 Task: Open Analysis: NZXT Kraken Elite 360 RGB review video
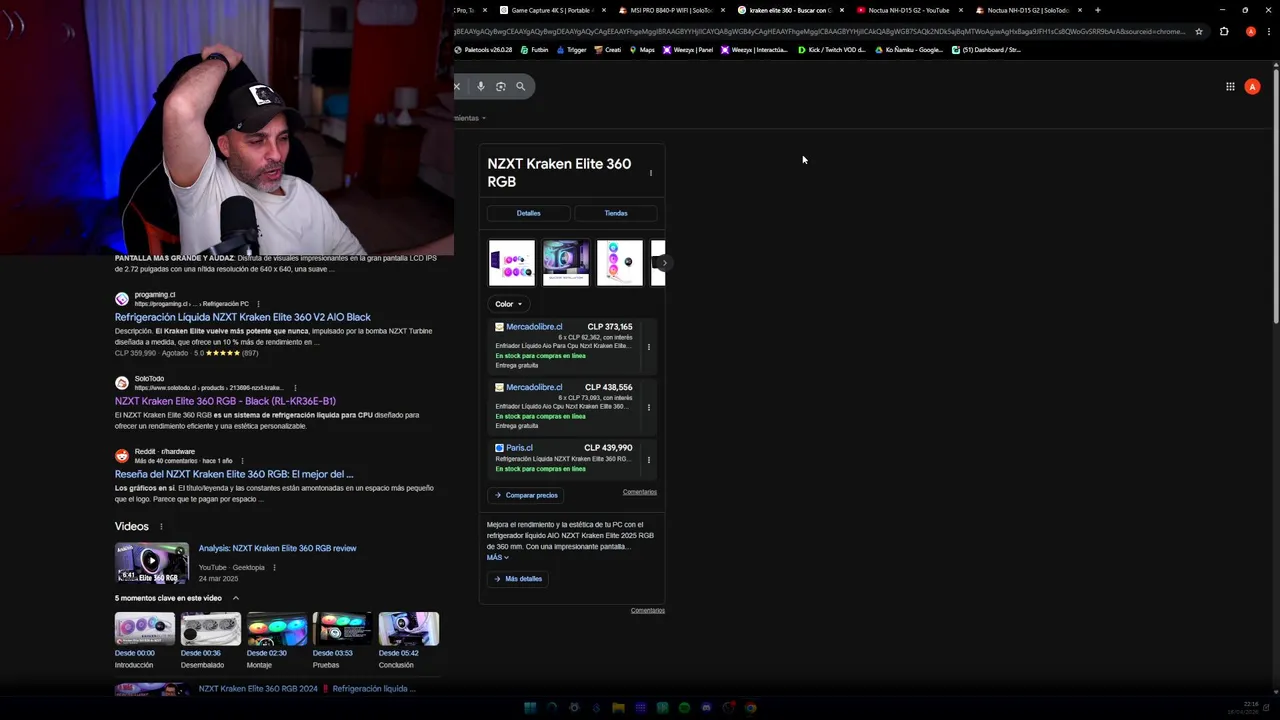pos(277,548)
